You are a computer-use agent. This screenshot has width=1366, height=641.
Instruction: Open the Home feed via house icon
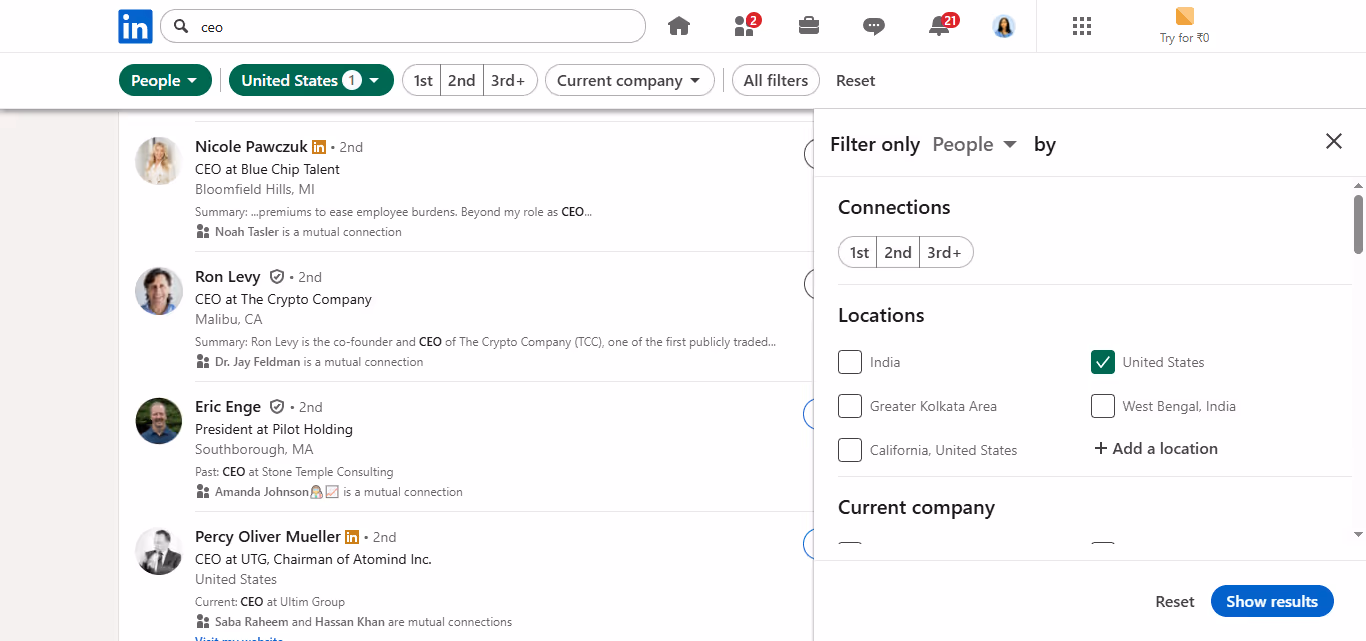click(x=679, y=26)
